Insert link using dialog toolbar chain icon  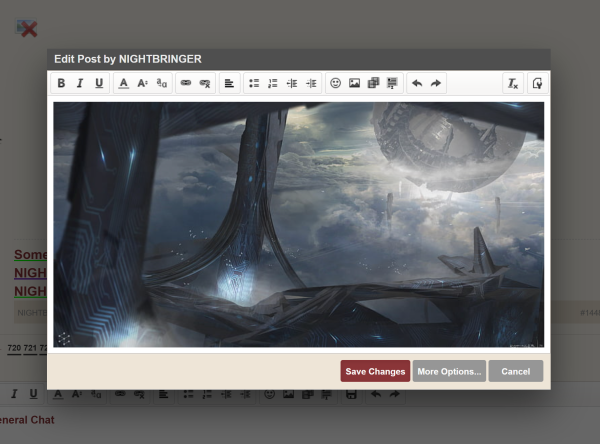tap(186, 83)
